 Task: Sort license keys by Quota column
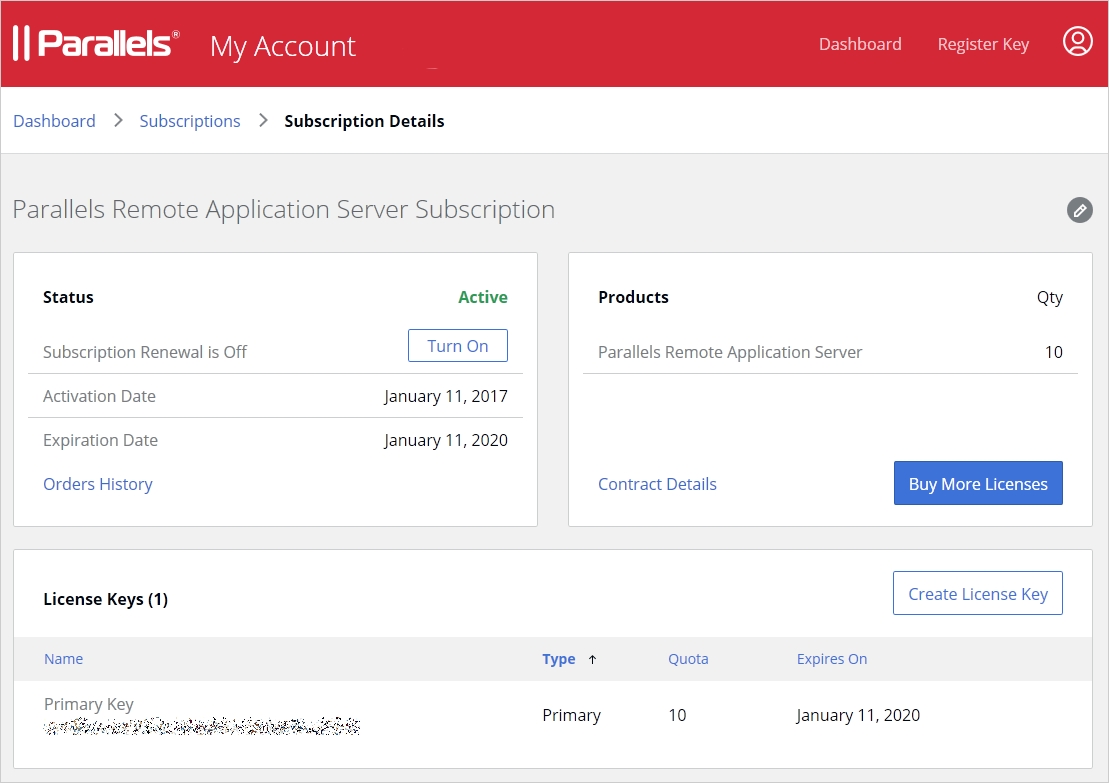coord(688,659)
